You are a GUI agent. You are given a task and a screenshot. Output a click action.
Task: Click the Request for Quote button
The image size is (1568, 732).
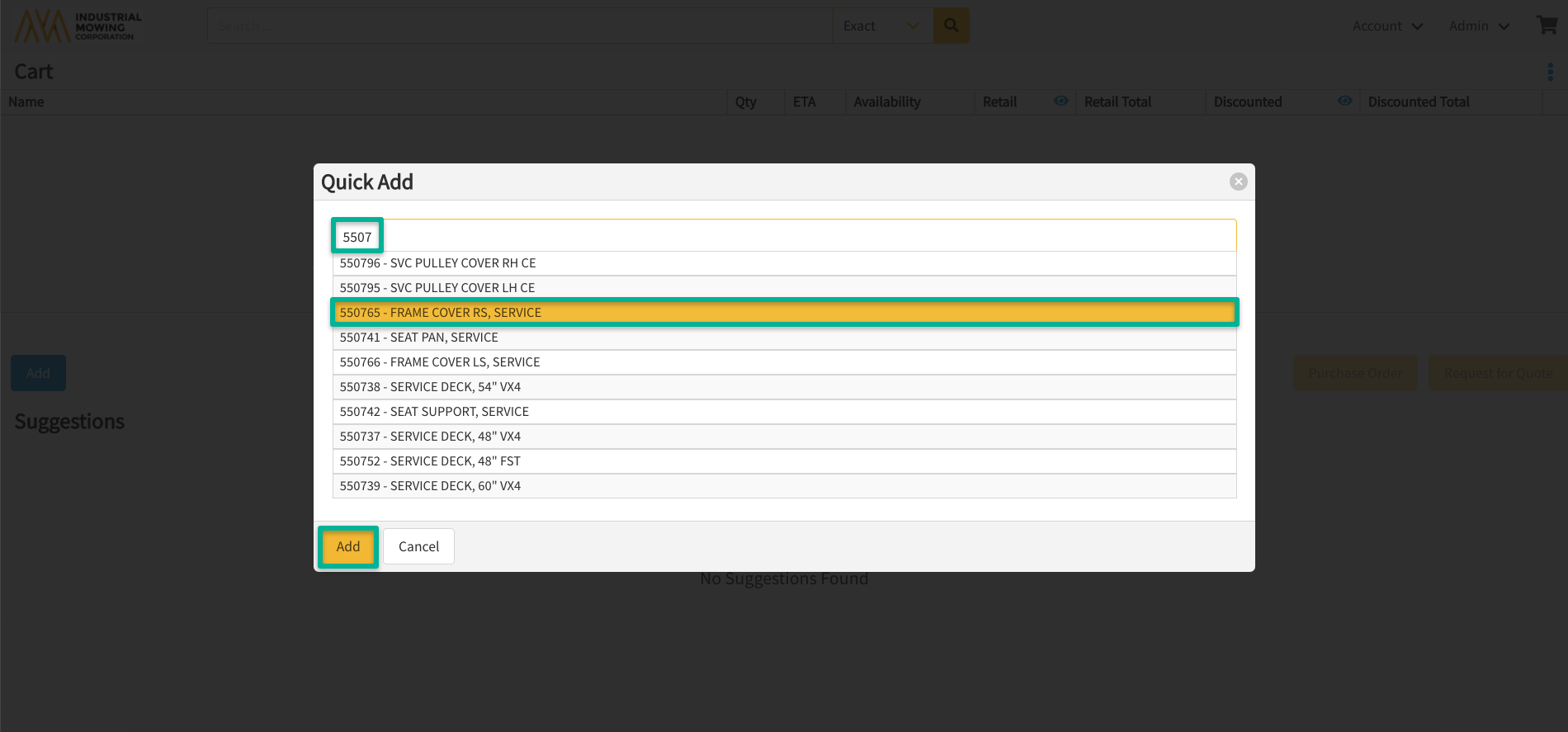click(x=1497, y=374)
